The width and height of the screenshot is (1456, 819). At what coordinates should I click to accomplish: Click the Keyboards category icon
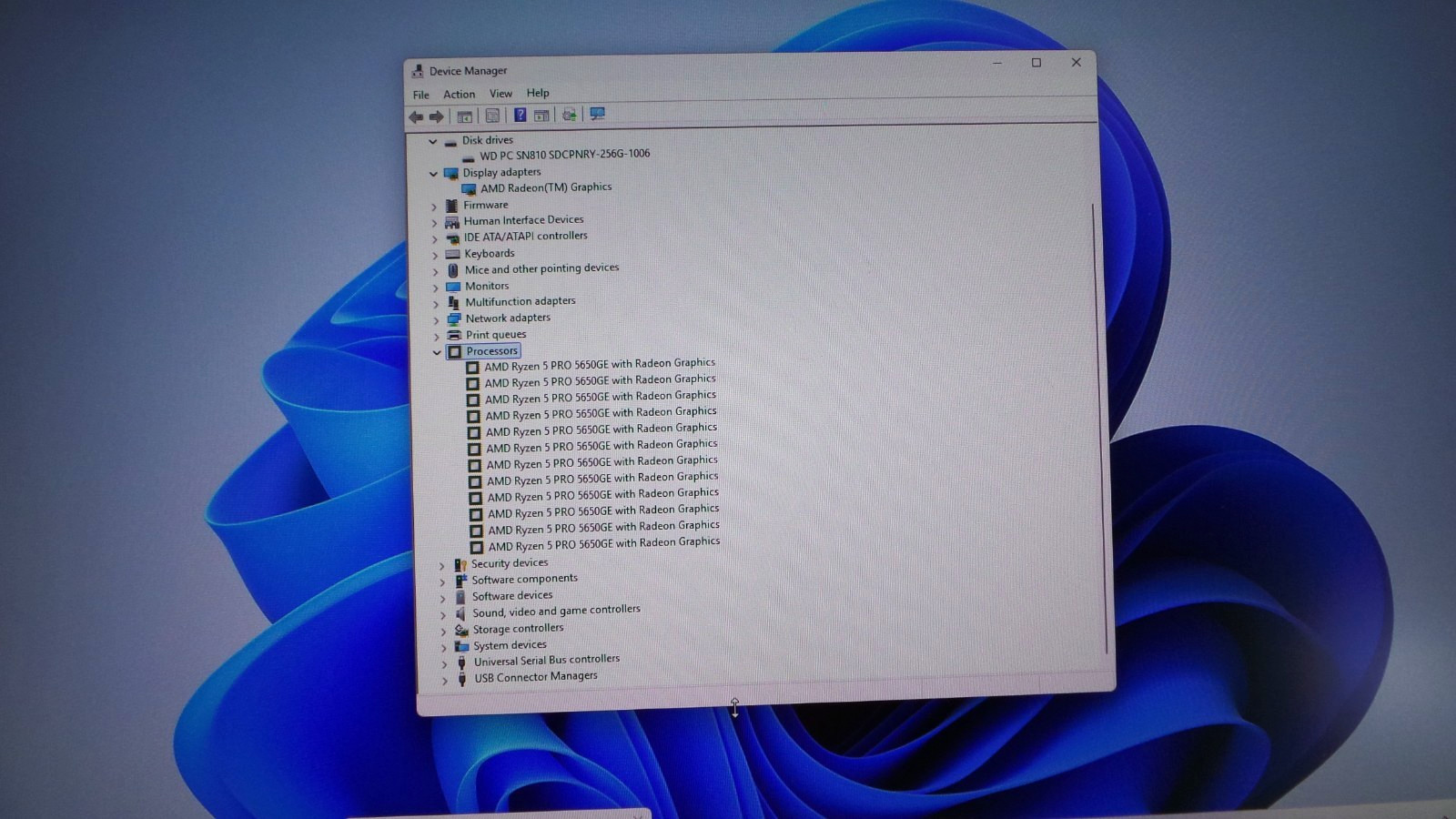coord(453,255)
